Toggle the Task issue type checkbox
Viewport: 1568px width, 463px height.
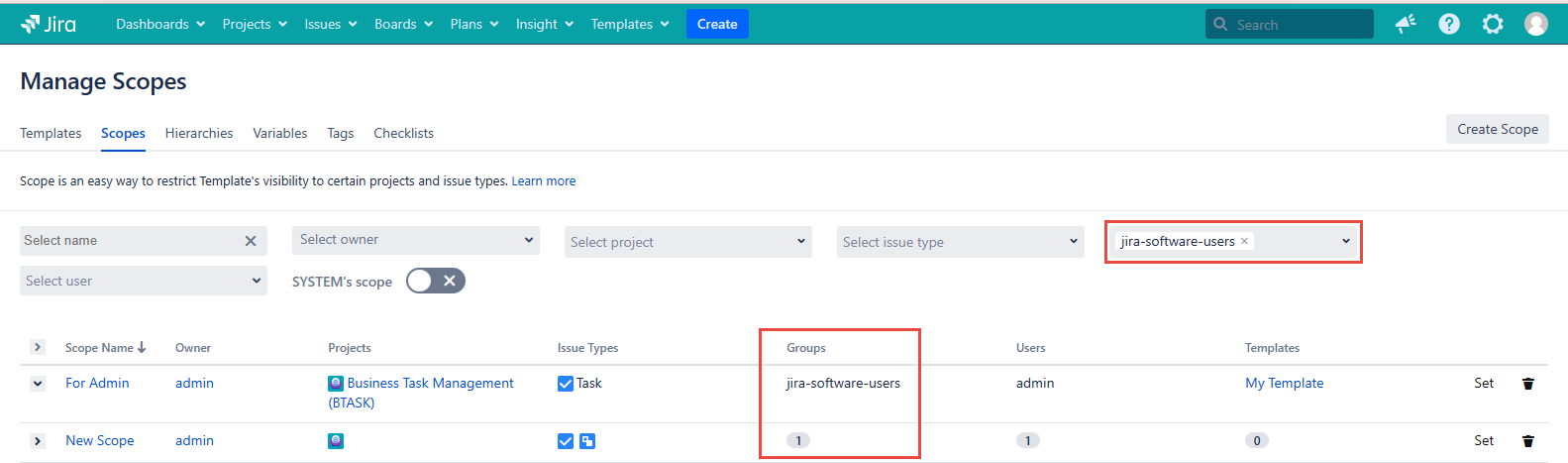pyautogui.click(x=566, y=384)
